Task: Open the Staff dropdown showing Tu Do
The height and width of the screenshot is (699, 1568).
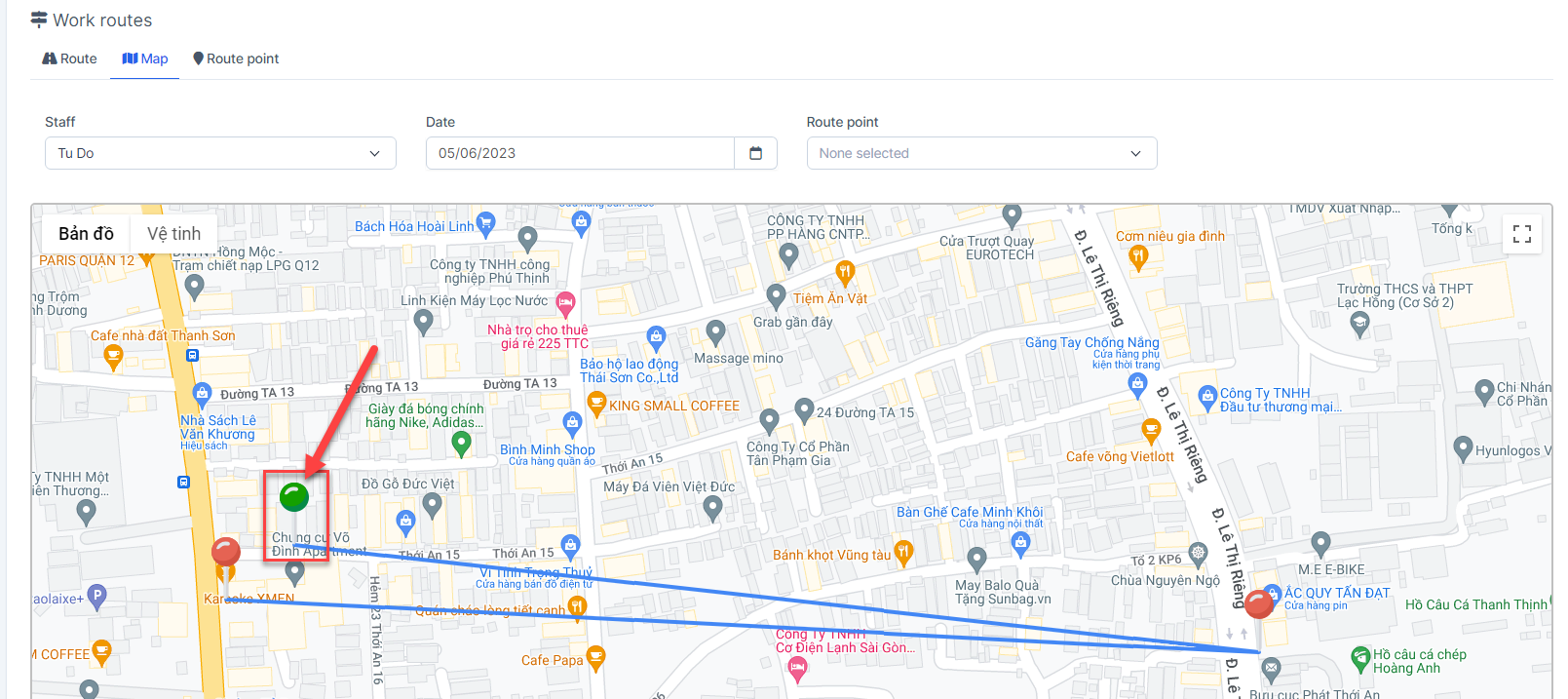Action: pos(220,153)
